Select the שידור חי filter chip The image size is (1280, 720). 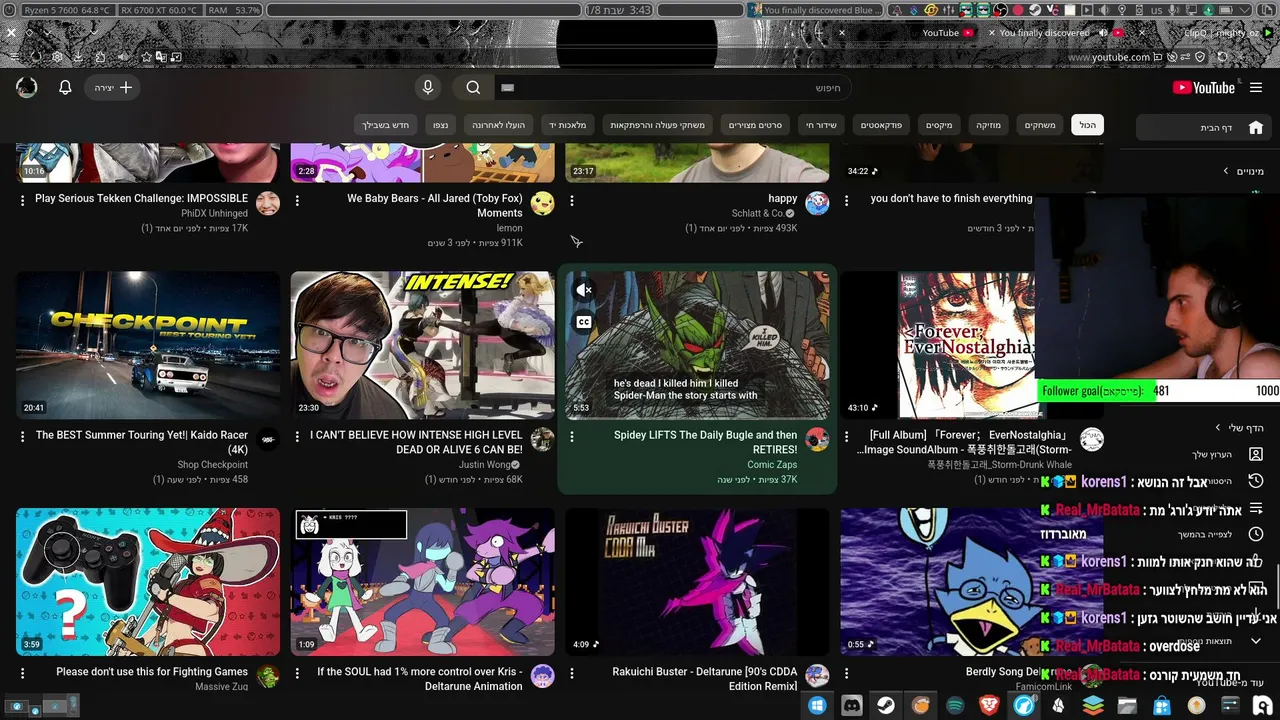click(822, 125)
